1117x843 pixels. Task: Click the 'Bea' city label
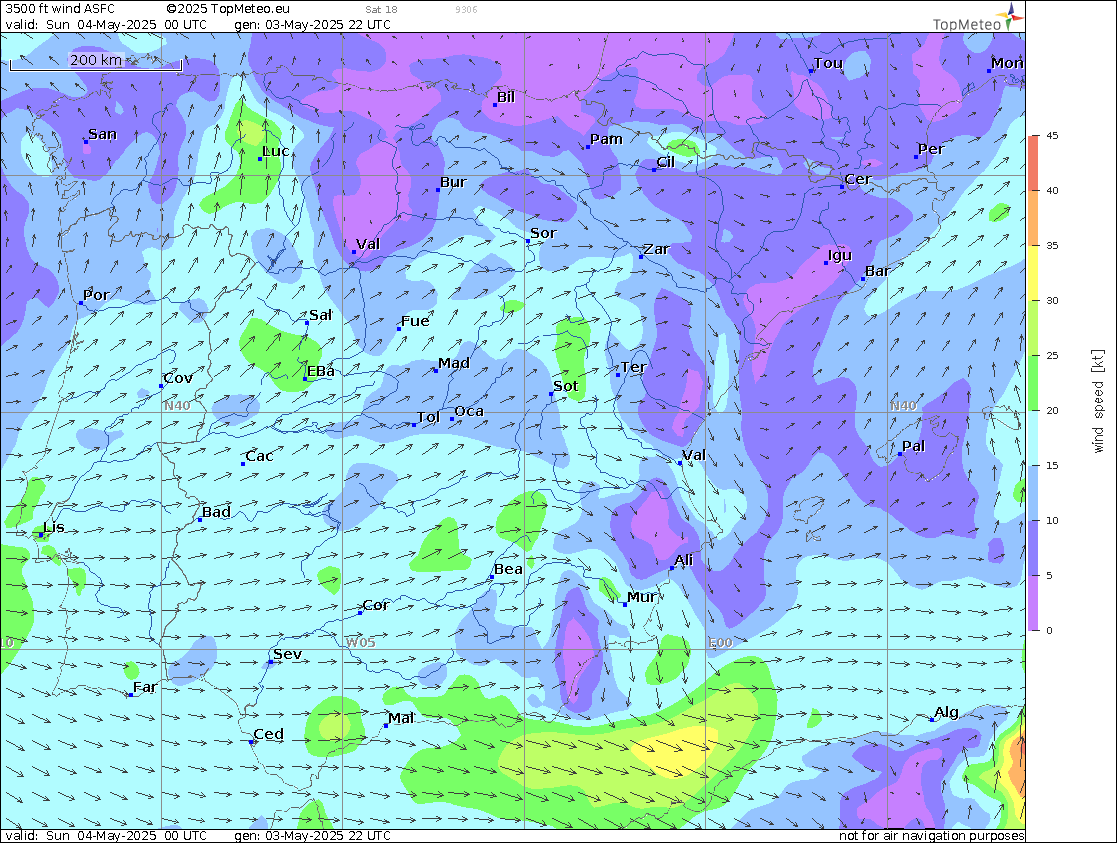pyautogui.click(x=509, y=569)
